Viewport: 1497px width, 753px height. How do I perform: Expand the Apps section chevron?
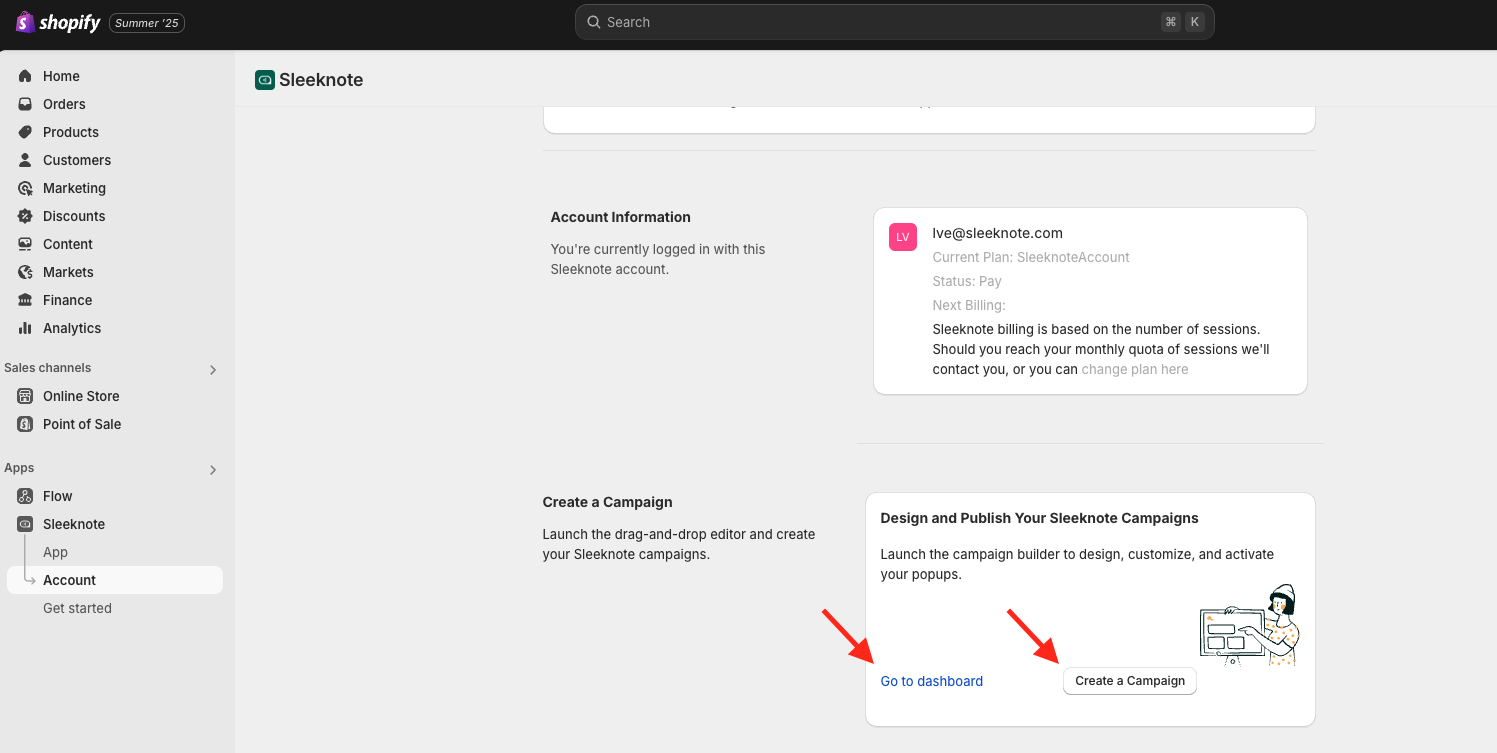(212, 469)
